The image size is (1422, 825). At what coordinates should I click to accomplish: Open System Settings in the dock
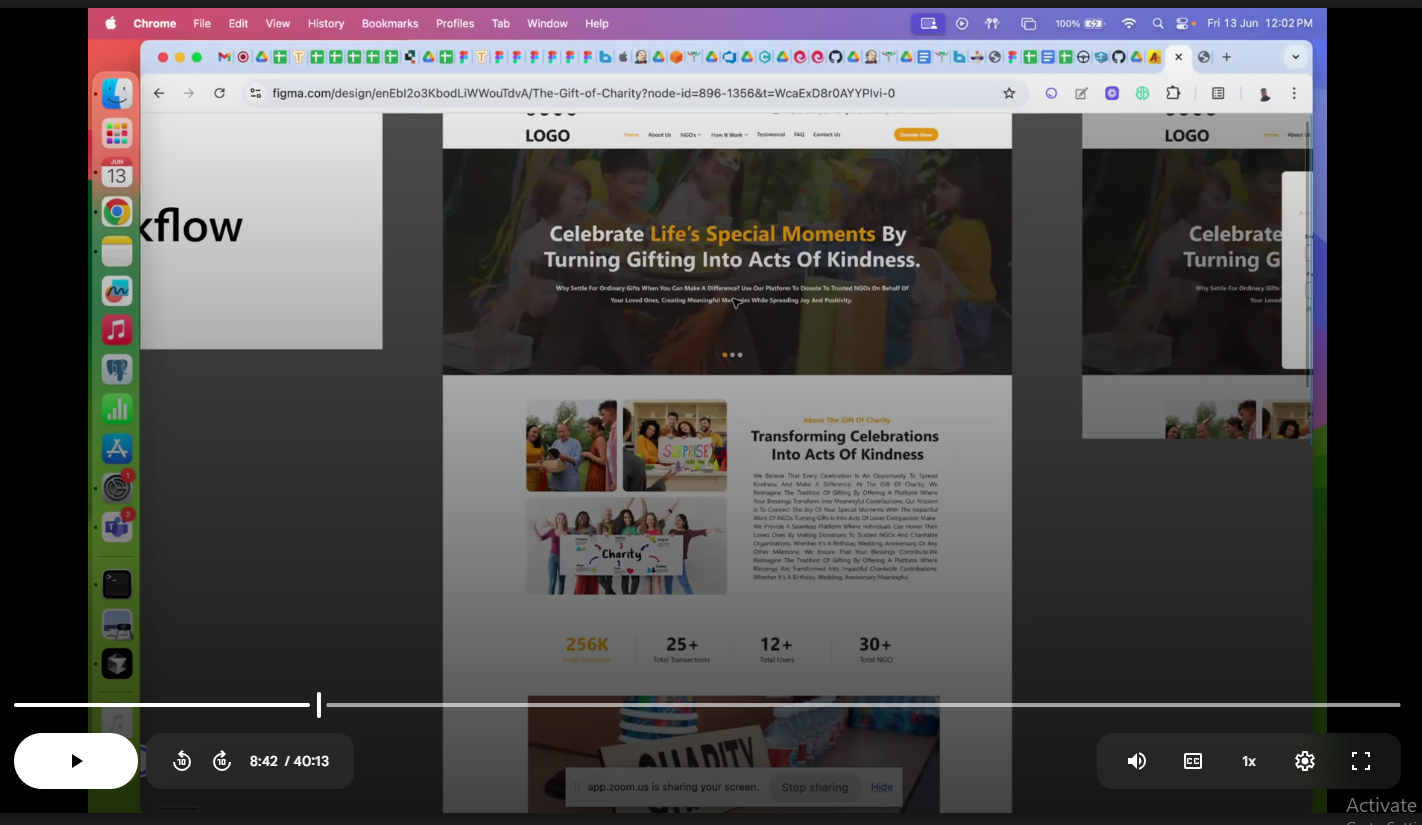pos(117,488)
